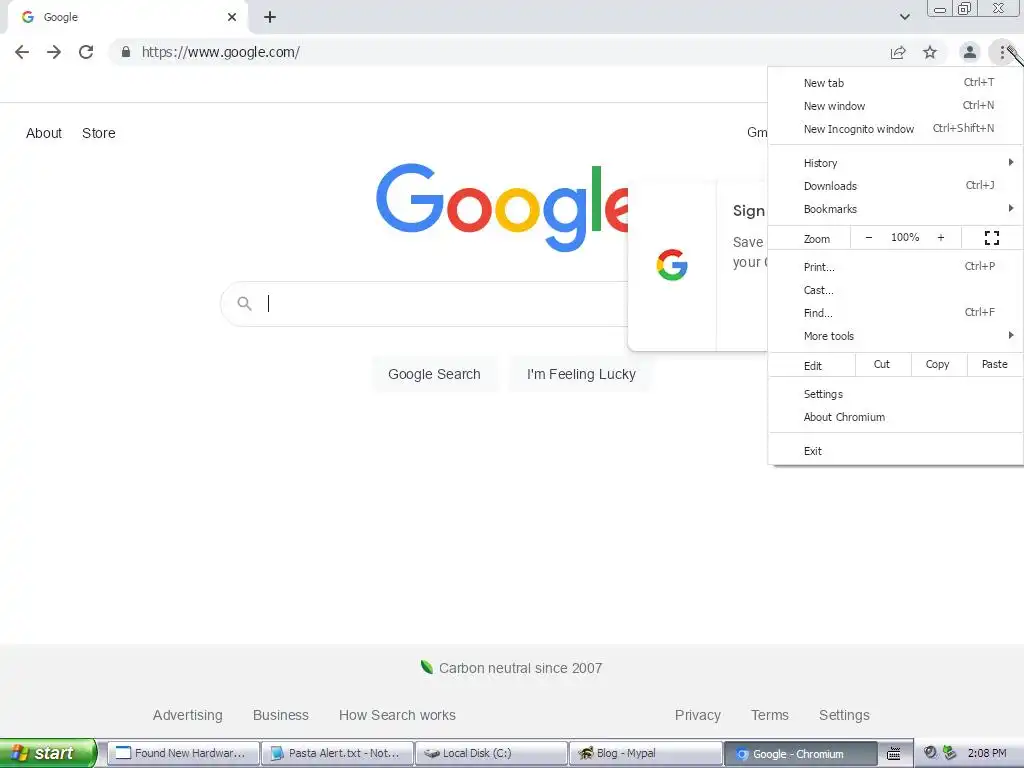Switch to Found New Hardware taskbar item
The image size is (1024, 768).
point(182,754)
